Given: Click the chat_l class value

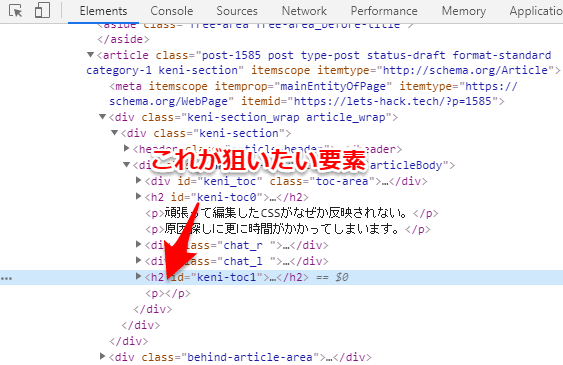Looking at the screenshot, I should 243,261.
